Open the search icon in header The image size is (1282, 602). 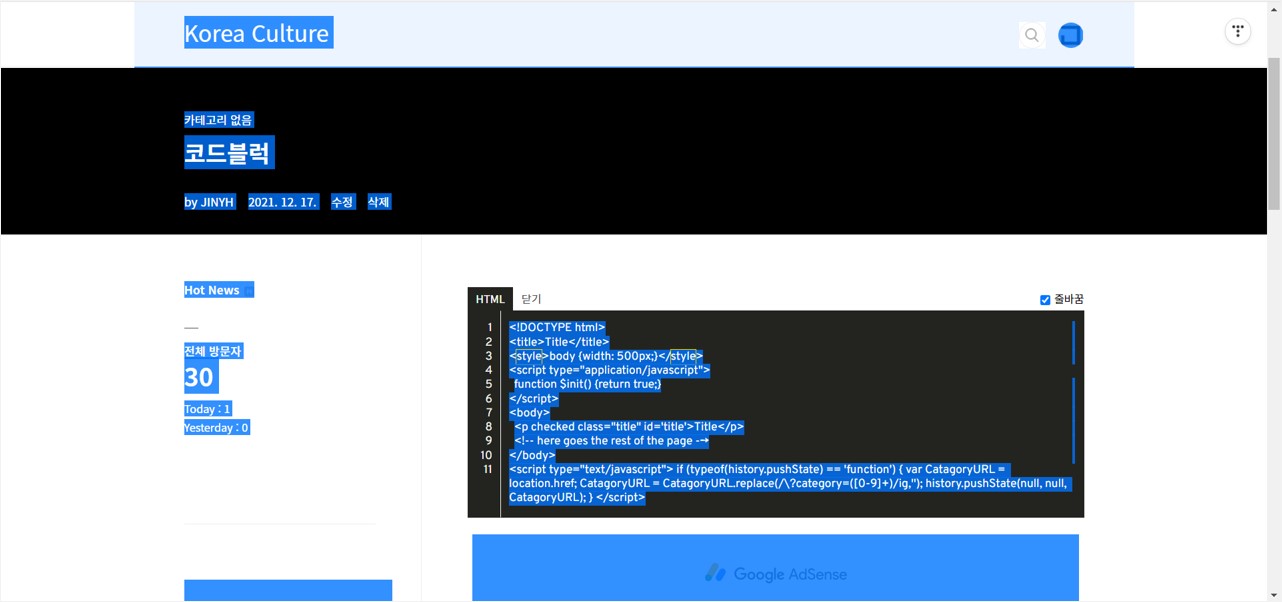(x=1032, y=35)
